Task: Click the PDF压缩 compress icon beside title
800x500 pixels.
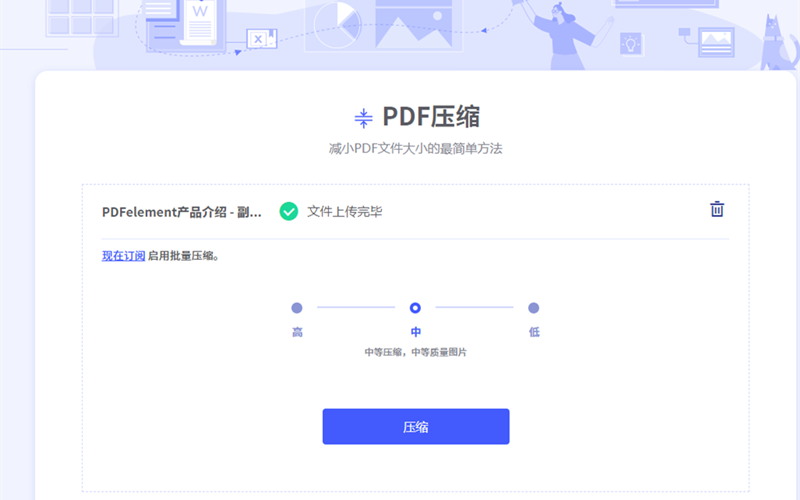Action: 363,117
